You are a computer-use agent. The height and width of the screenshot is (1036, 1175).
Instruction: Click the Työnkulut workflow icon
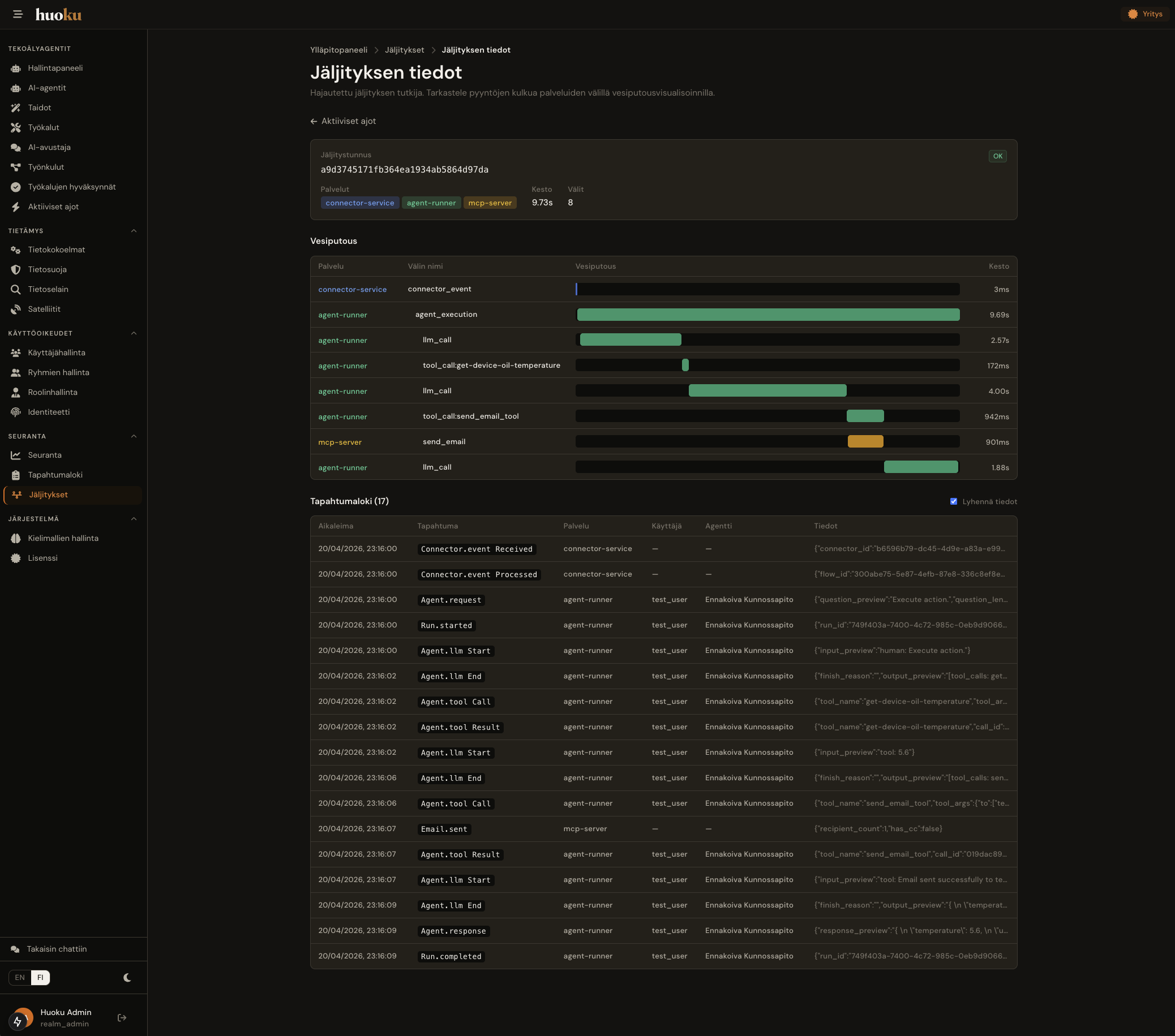(16, 167)
